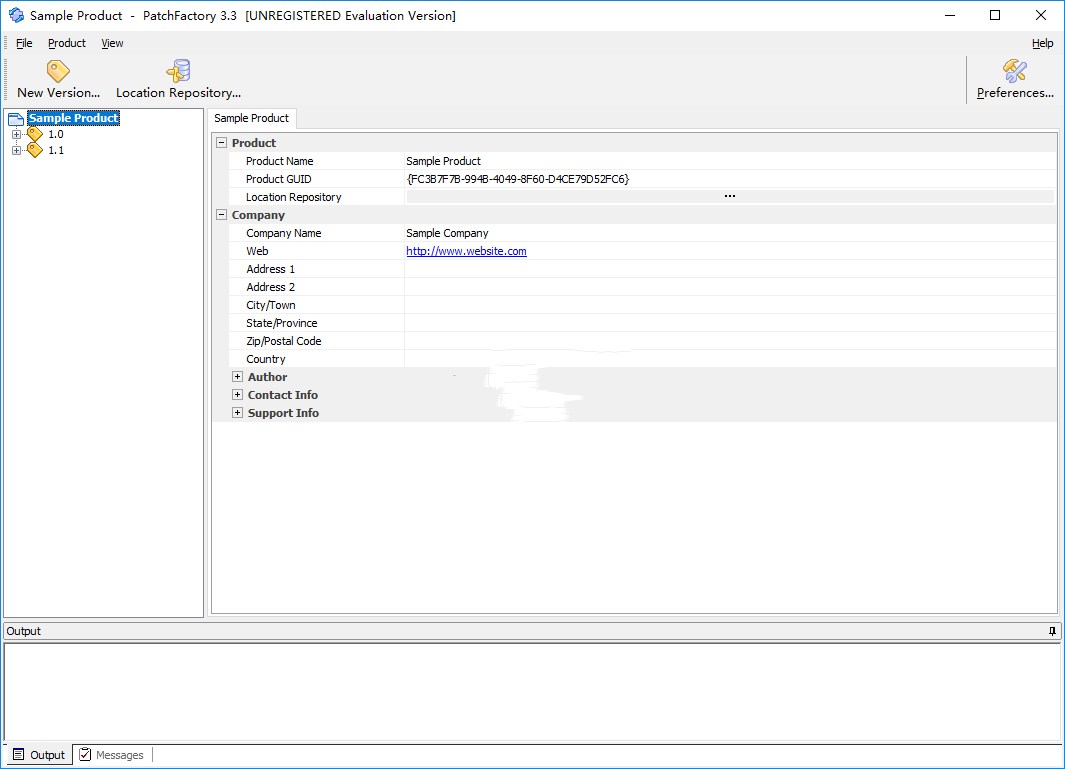Expand the 1.1 version tree node
This screenshot has height=769, width=1065.
click(16, 150)
